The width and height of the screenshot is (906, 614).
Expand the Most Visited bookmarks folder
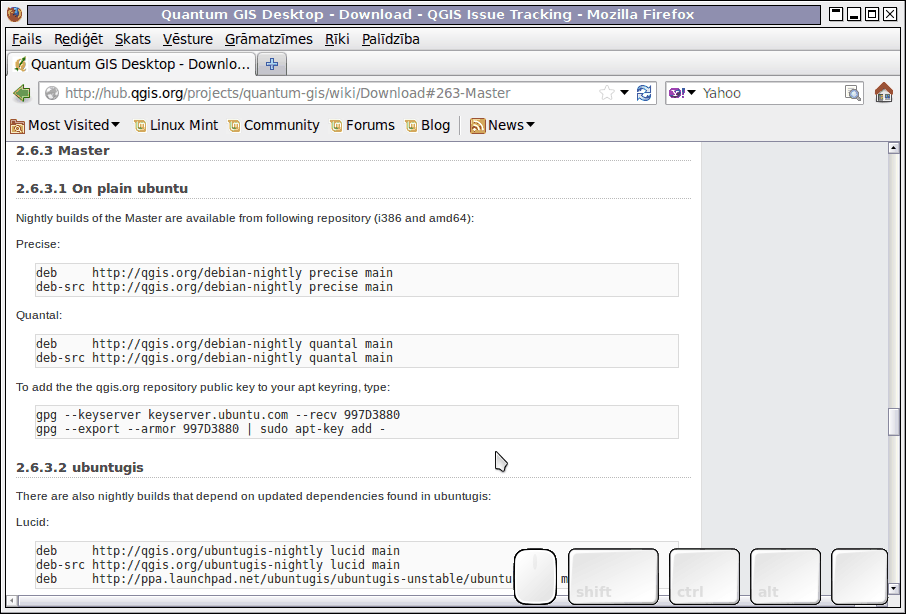65,125
